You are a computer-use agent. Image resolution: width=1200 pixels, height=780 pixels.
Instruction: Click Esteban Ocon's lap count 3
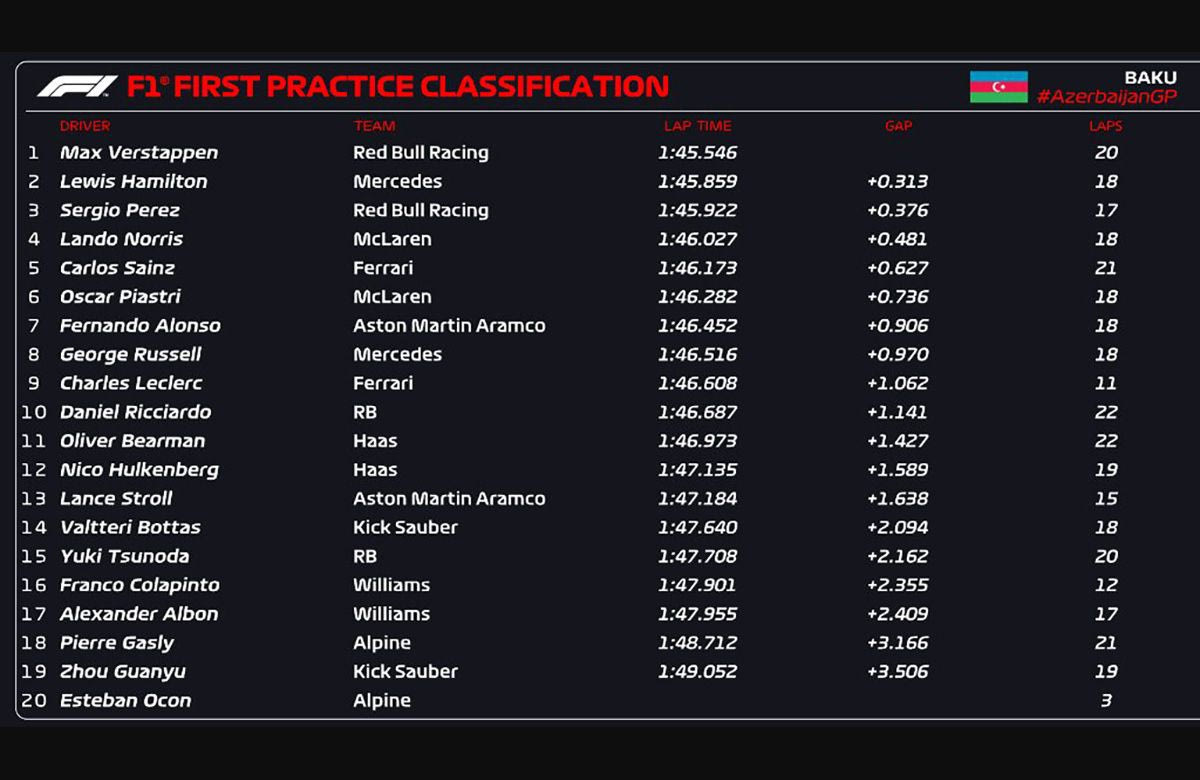pos(1105,701)
